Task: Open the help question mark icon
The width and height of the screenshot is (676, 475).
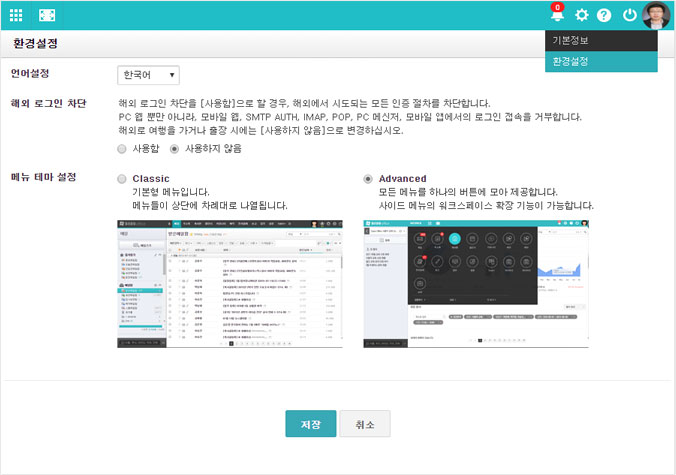Action: (604, 16)
